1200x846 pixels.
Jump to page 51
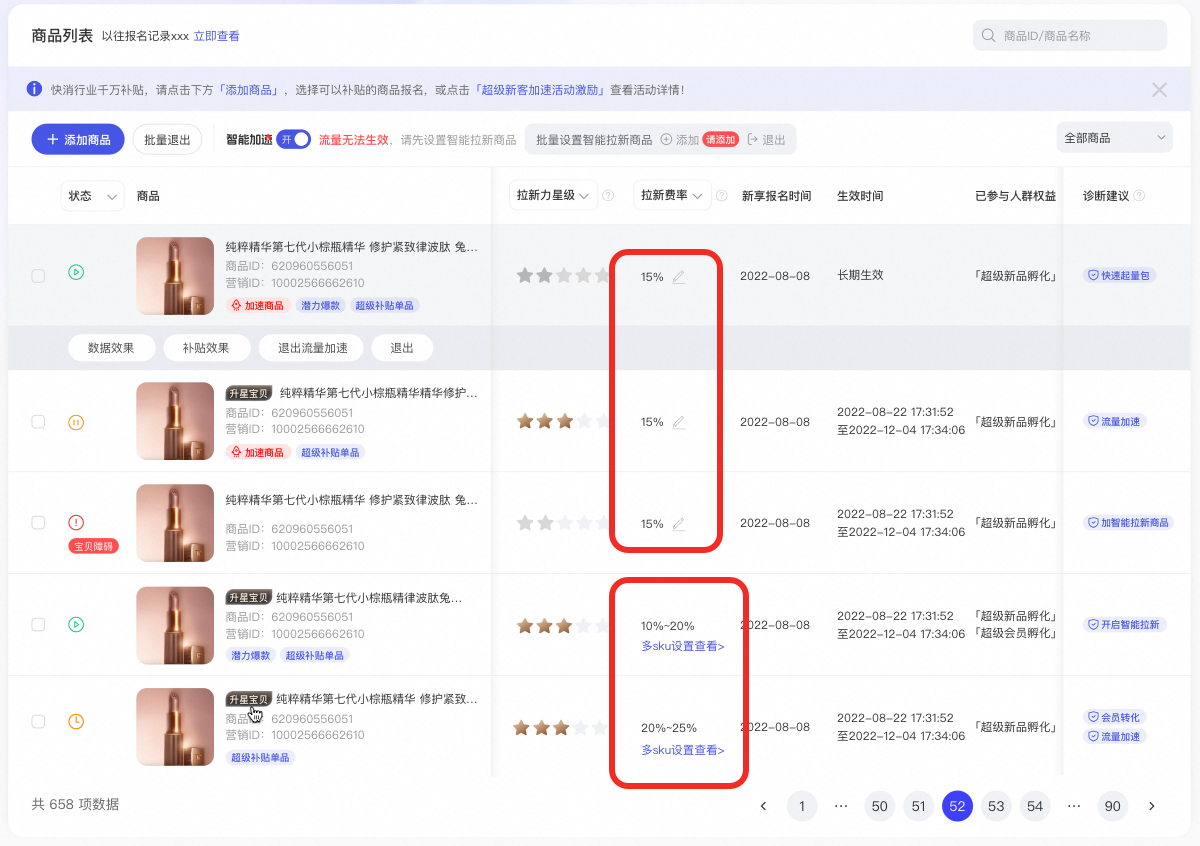click(x=918, y=806)
